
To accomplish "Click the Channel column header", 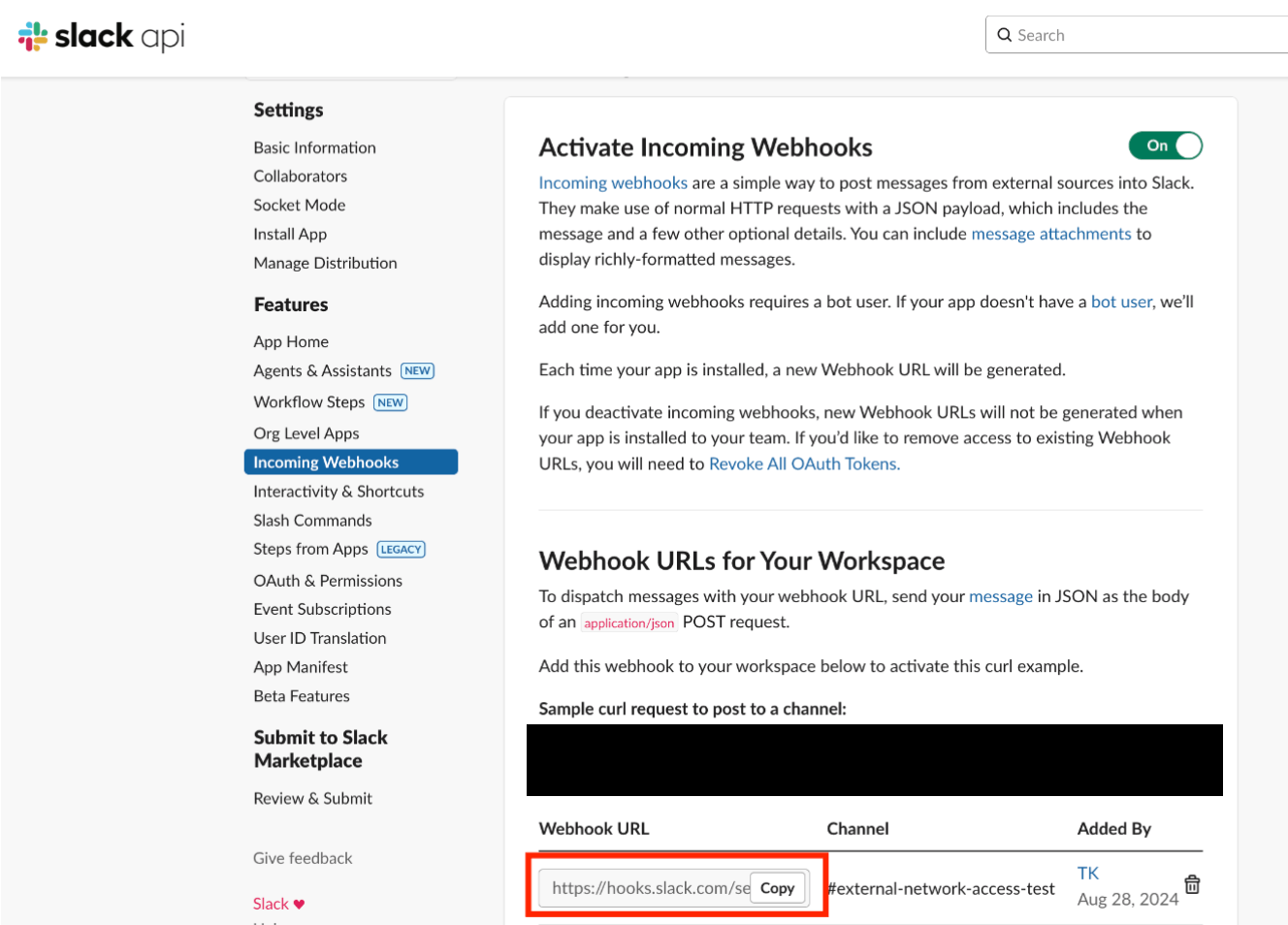I will click(857, 829).
